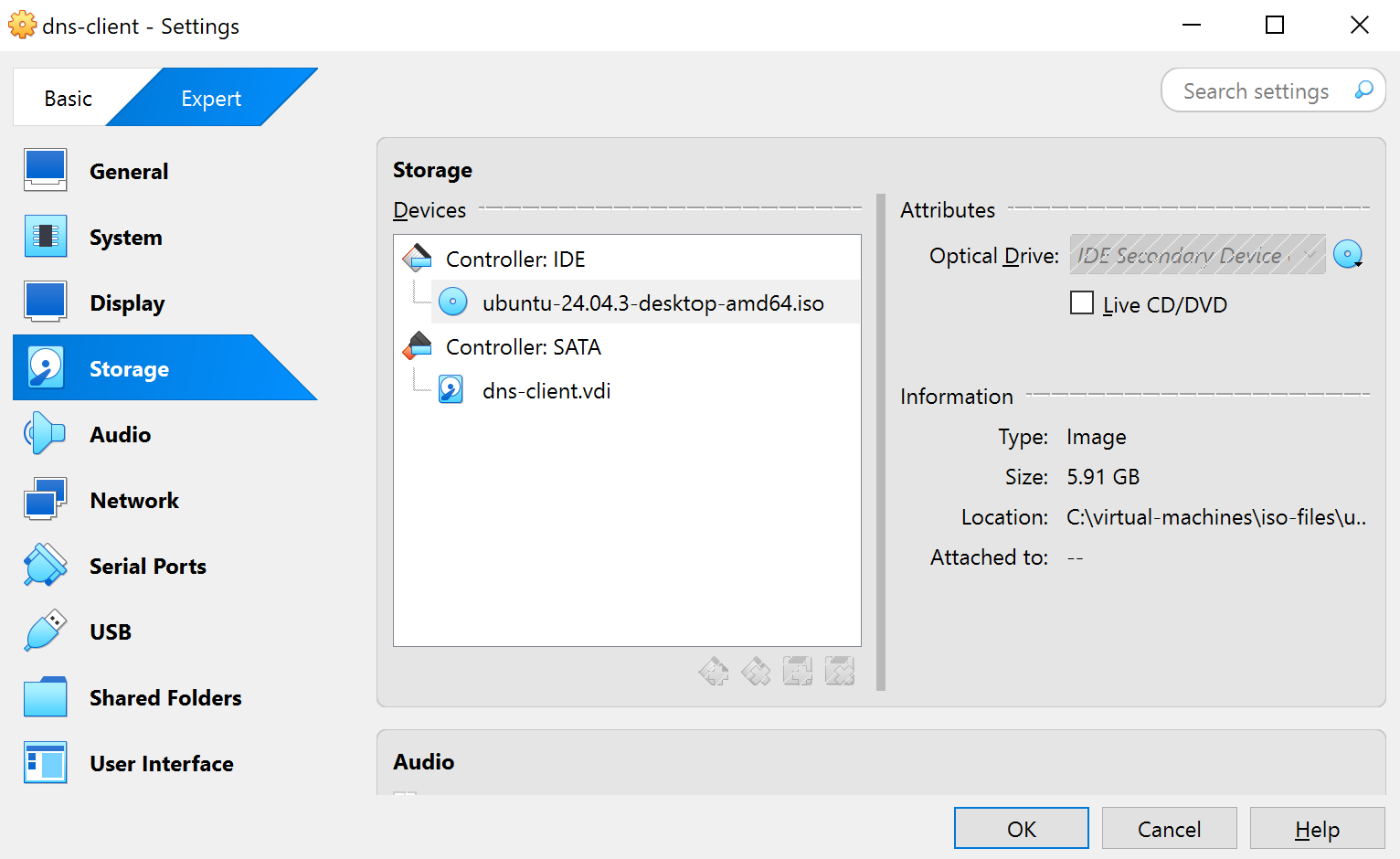Click the SATA controller icon
Screen dimensions: 1400x859
(418, 346)
